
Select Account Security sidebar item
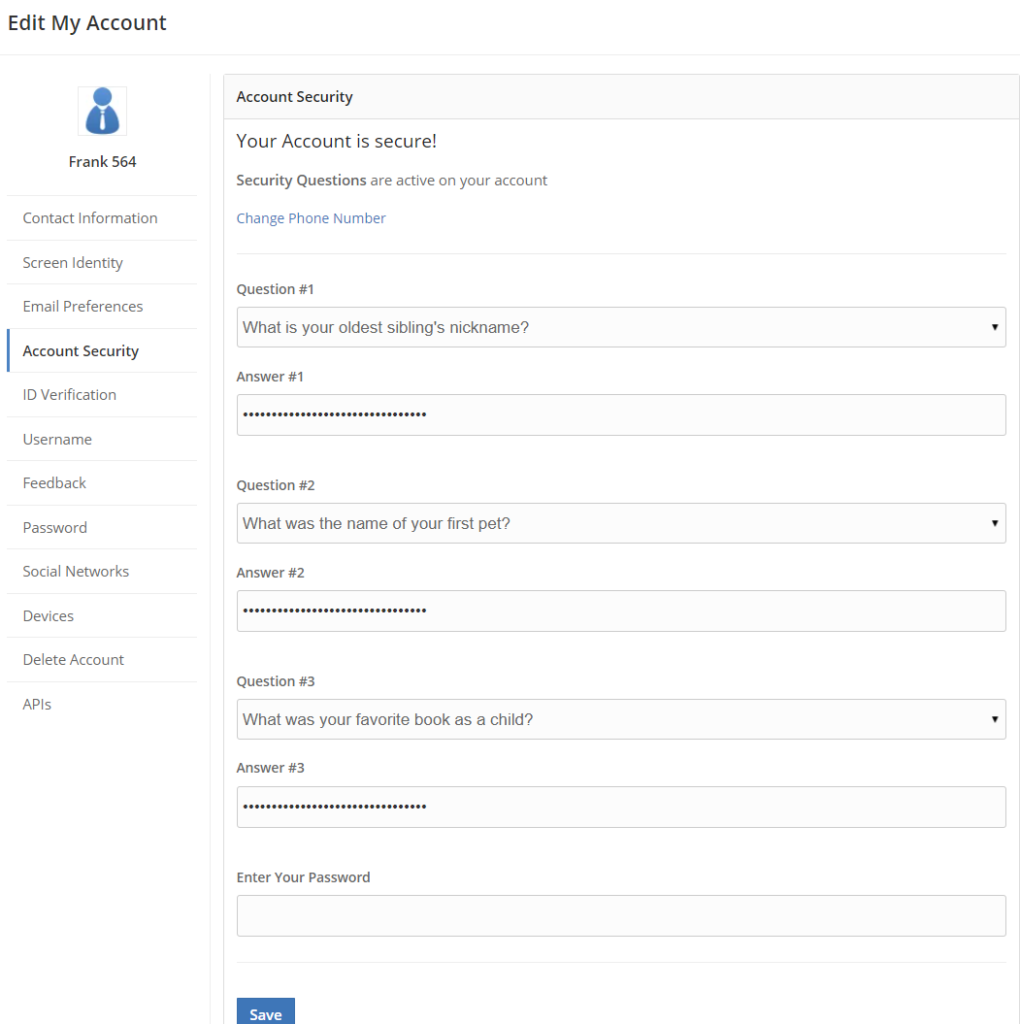point(81,351)
